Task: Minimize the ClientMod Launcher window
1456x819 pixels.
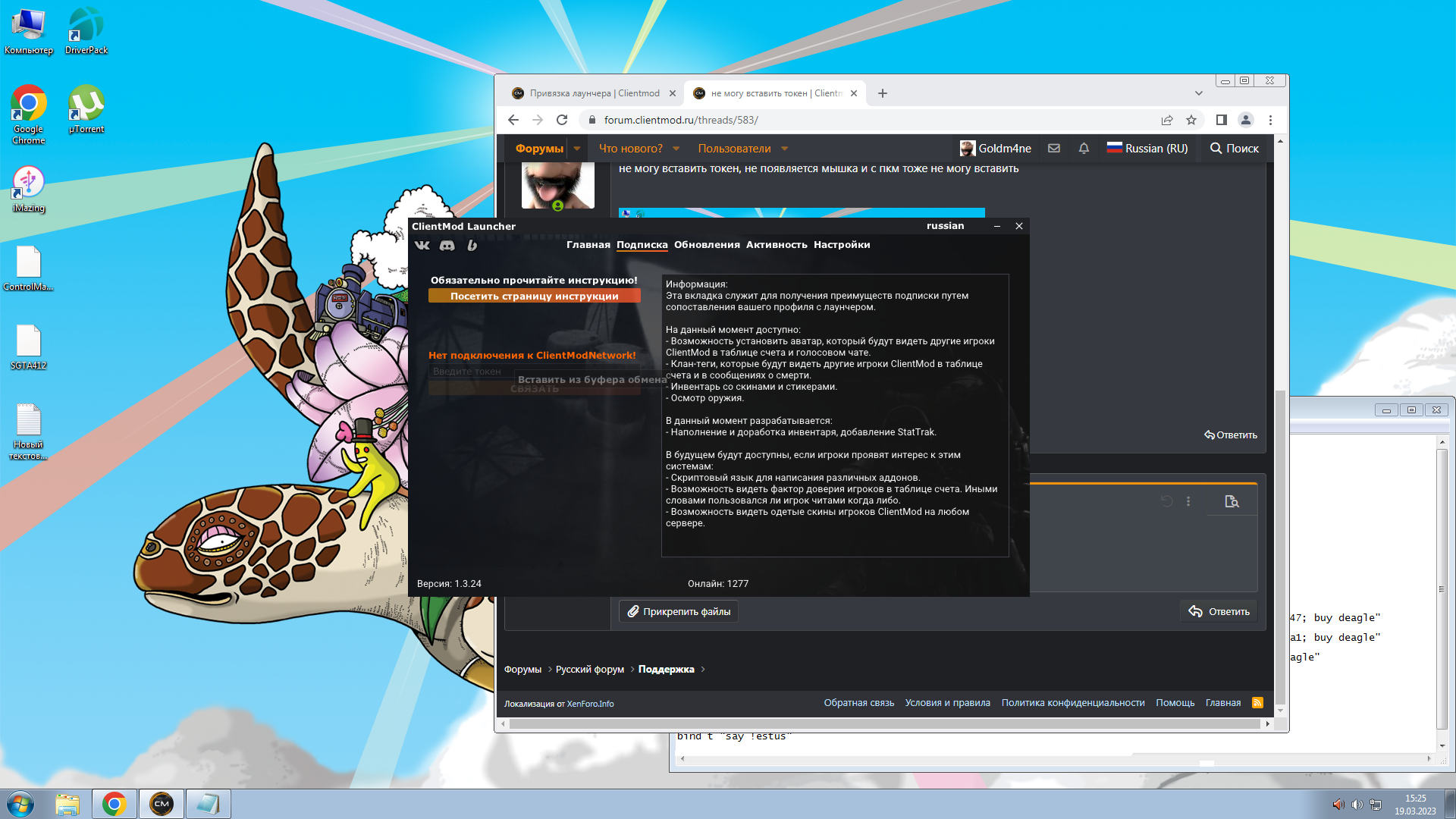Action: pos(997,226)
